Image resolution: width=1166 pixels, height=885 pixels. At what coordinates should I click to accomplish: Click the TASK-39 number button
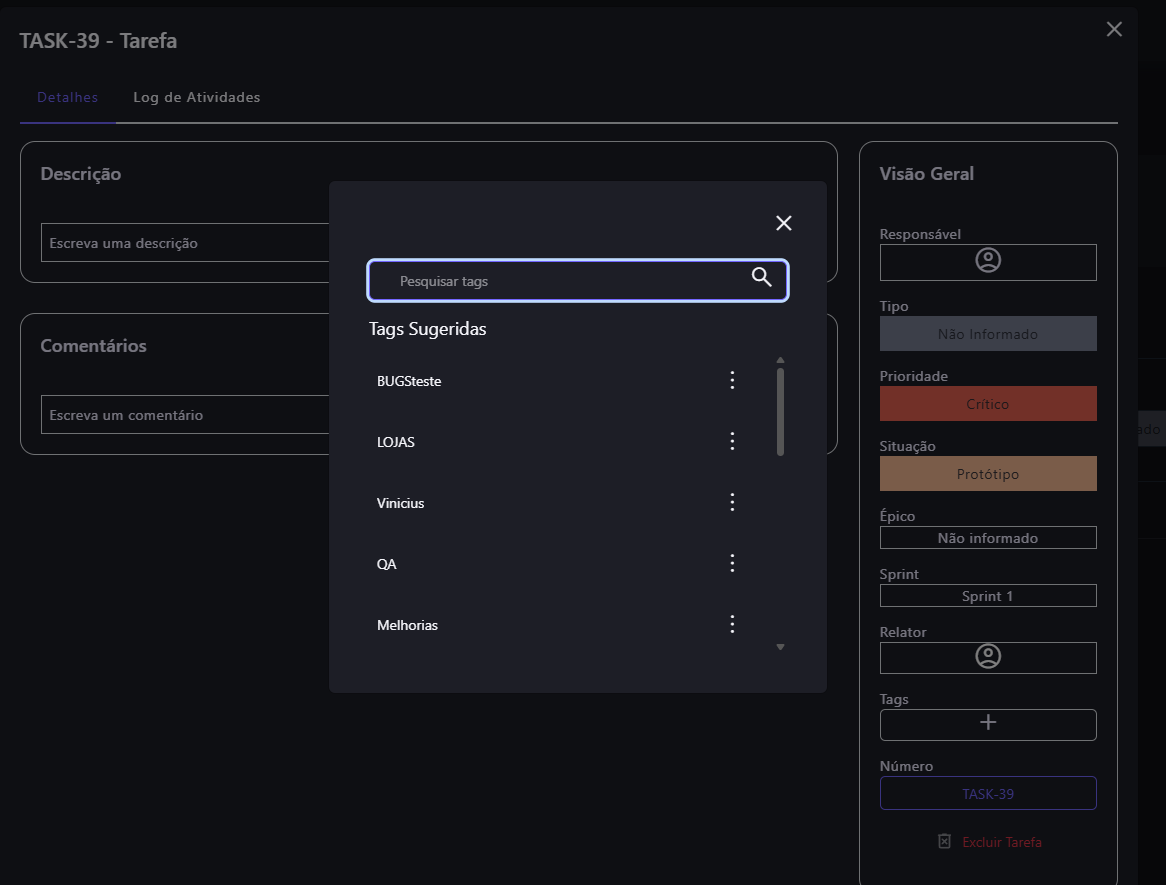(988, 794)
